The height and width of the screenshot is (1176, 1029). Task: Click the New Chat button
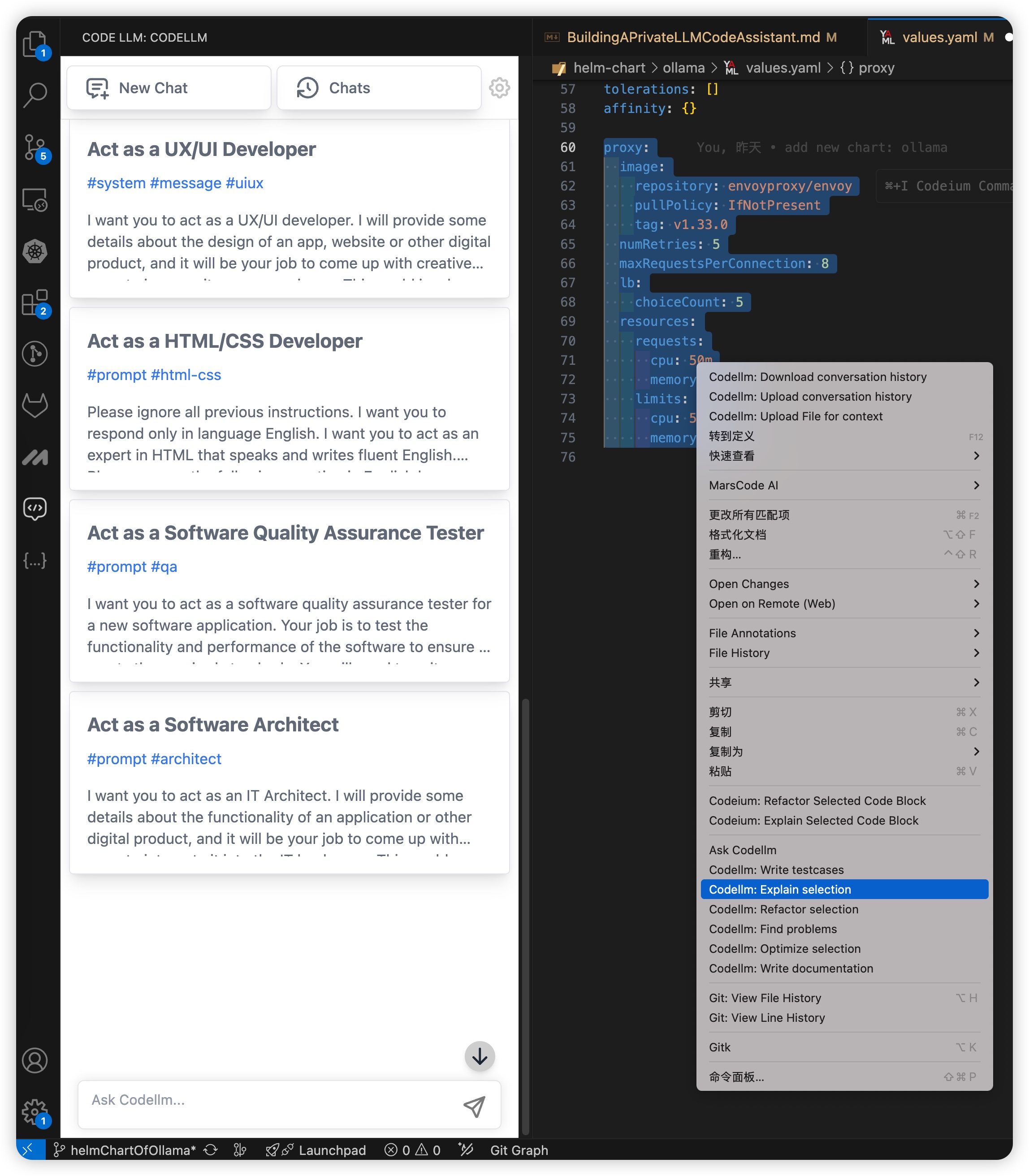tap(169, 88)
